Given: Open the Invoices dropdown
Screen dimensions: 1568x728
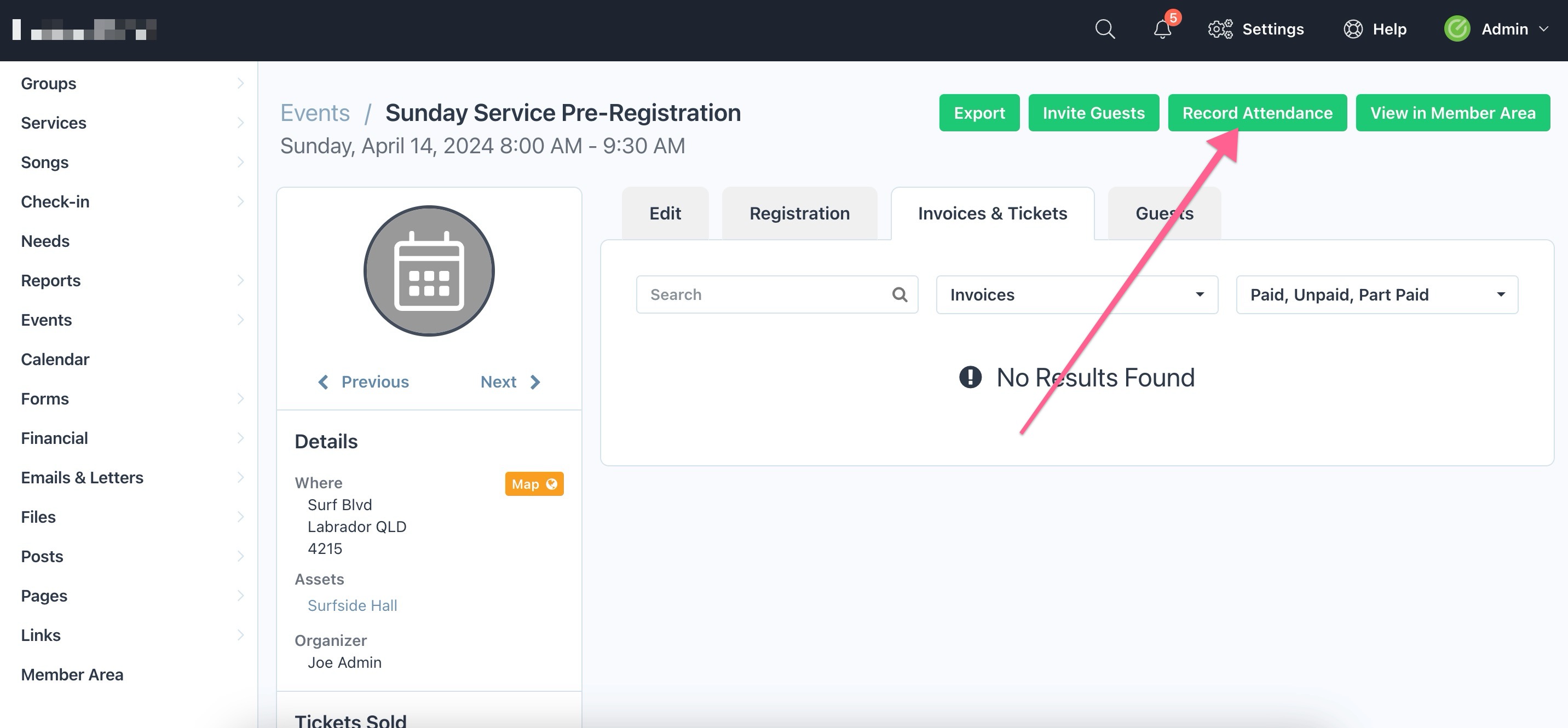Looking at the screenshot, I should pyautogui.click(x=1077, y=294).
